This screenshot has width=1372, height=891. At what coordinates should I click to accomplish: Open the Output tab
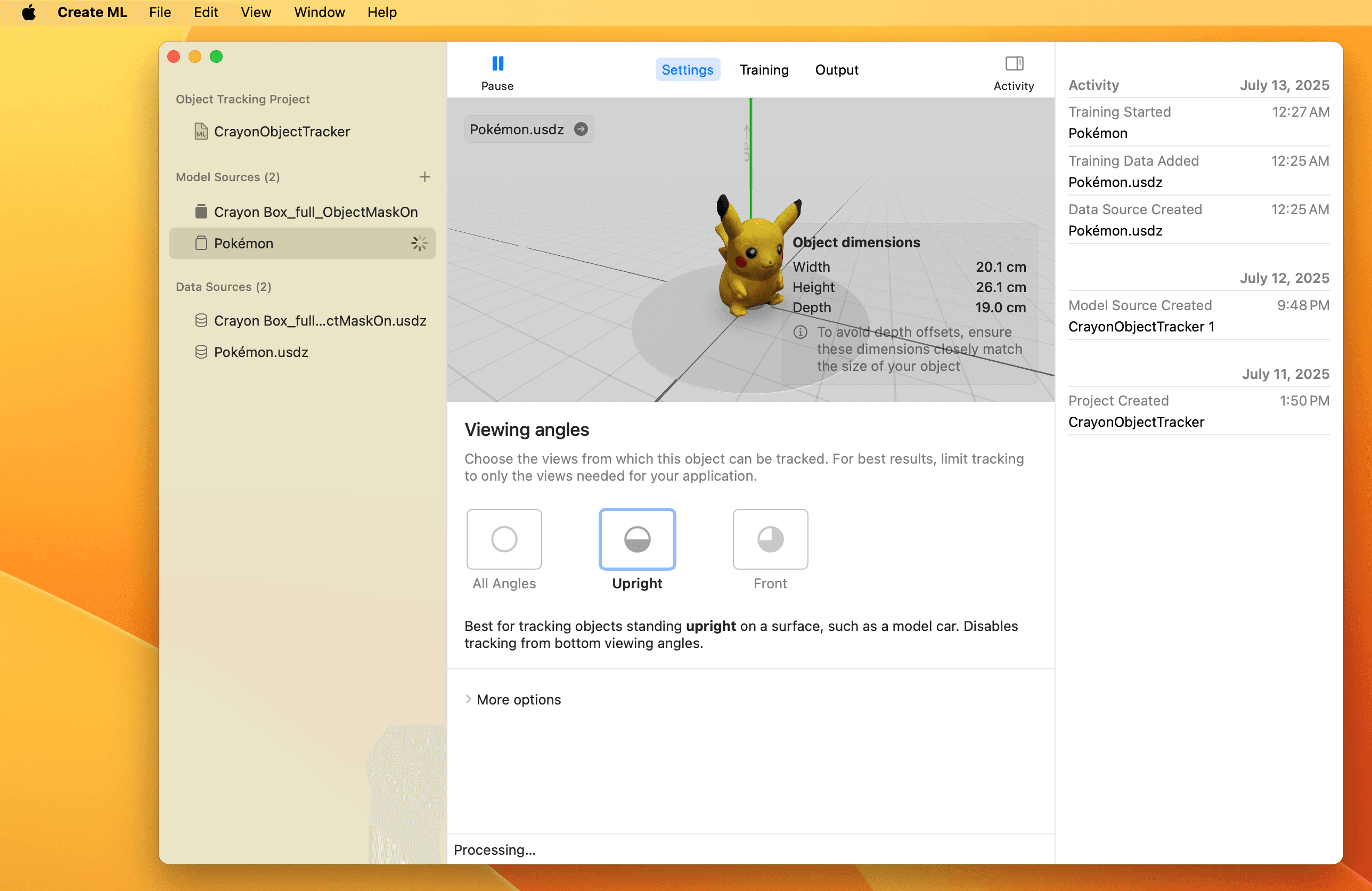tap(836, 70)
